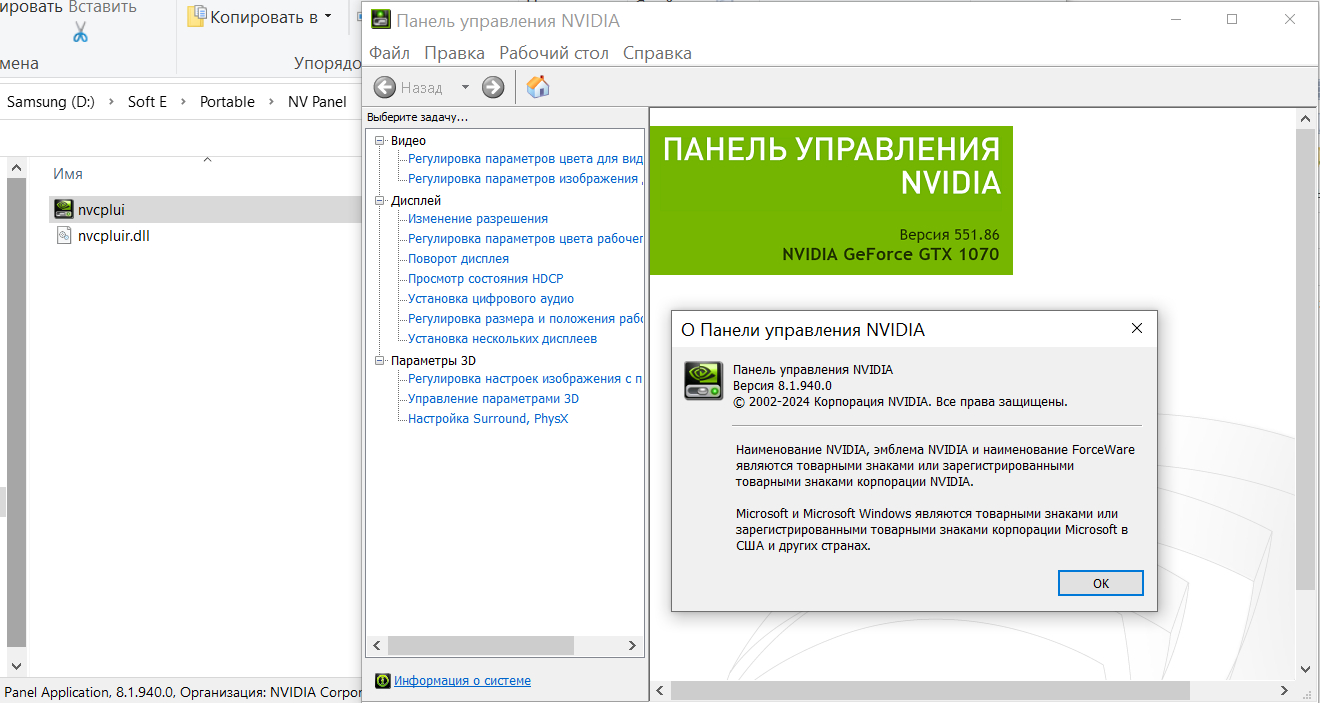
Task: Sort by the Имя column header
Action: click(68, 174)
